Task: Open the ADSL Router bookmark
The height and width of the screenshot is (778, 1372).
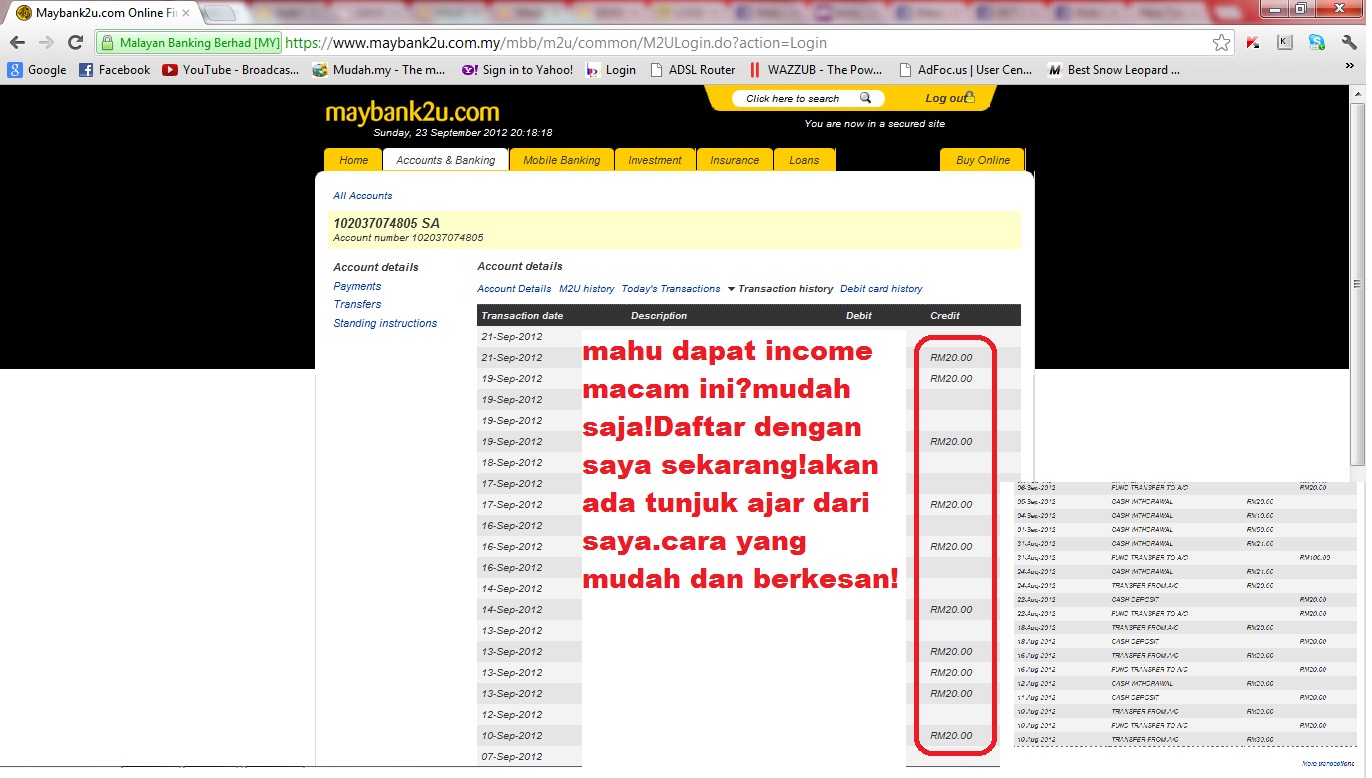Action: pyautogui.click(x=693, y=70)
